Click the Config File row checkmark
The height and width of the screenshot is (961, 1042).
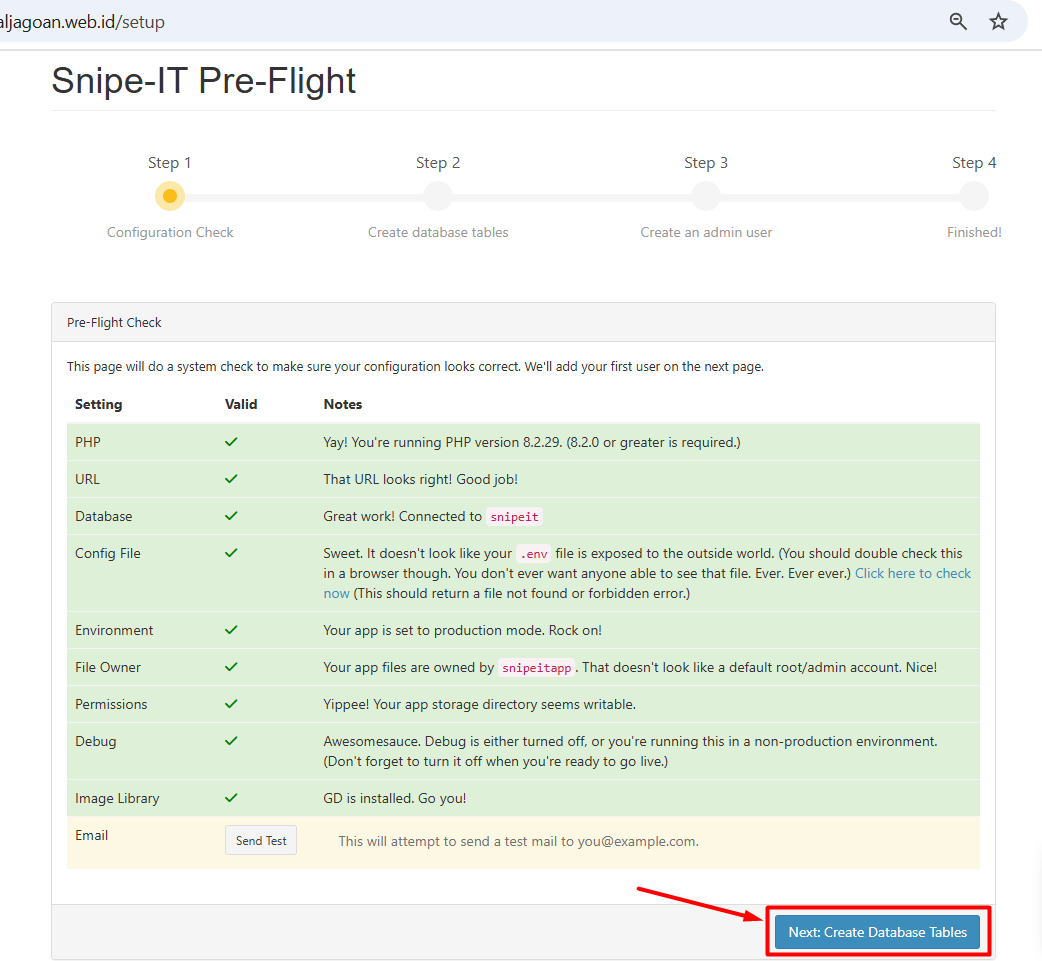(x=231, y=553)
